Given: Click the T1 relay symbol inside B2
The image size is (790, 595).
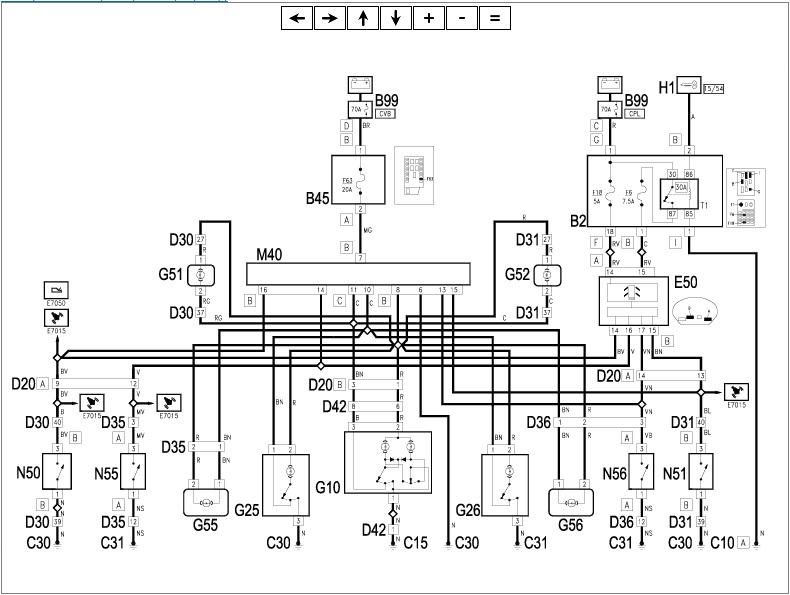Looking at the screenshot, I should click(x=679, y=193).
